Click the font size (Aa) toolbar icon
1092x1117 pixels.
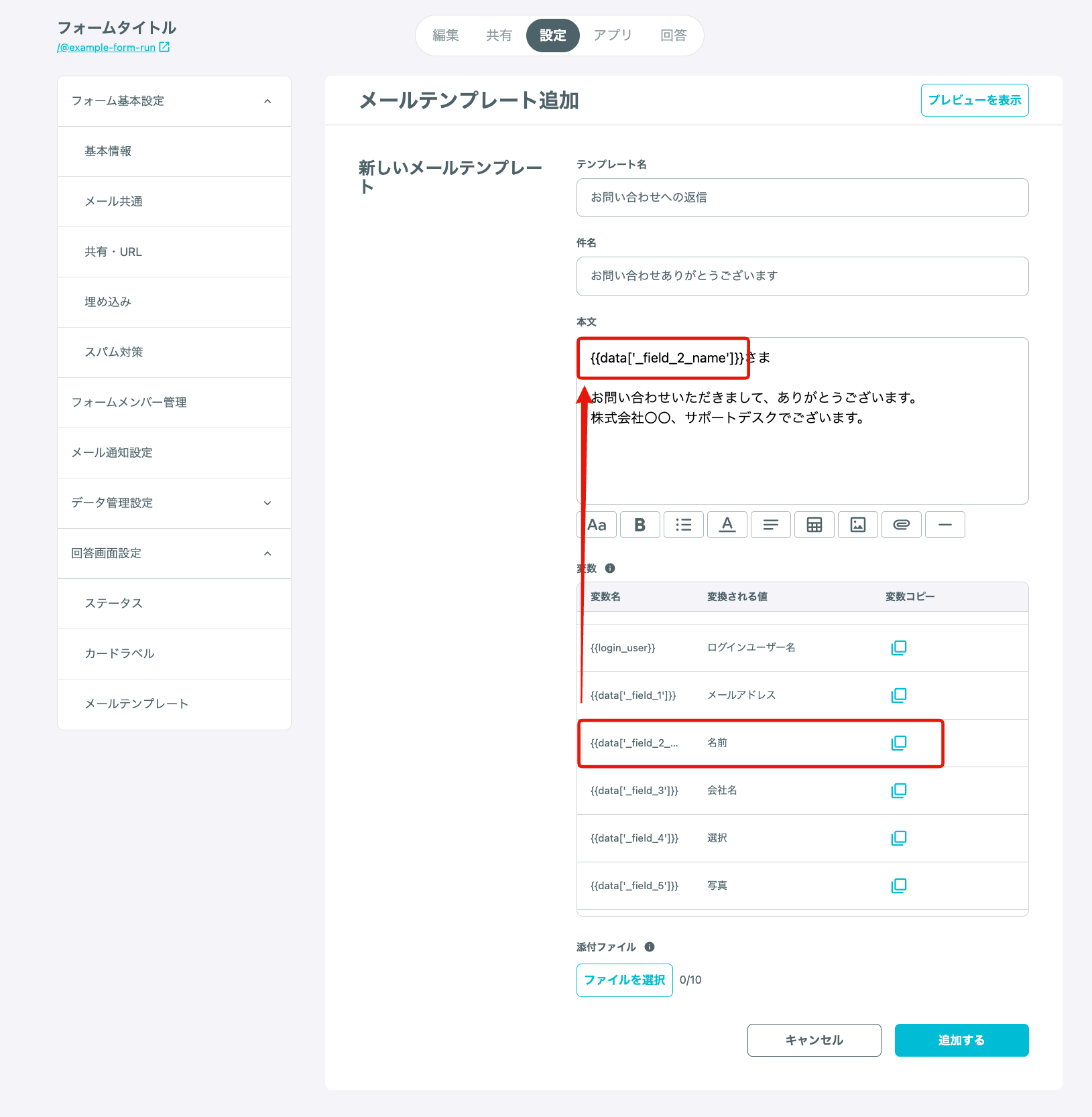[x=597, y=525]
